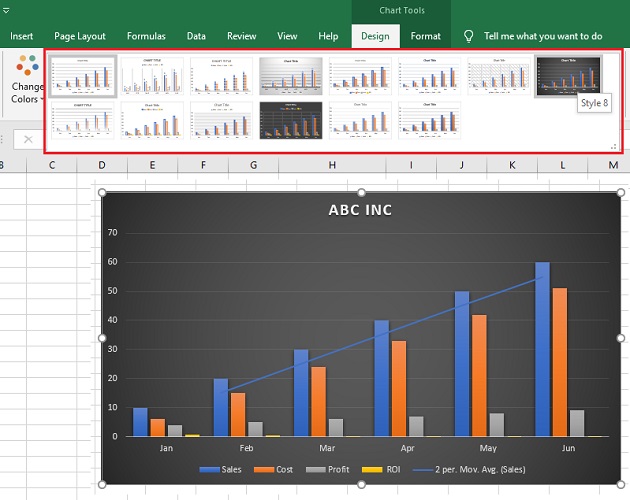
Task: Select column H header
Action: 331,165
